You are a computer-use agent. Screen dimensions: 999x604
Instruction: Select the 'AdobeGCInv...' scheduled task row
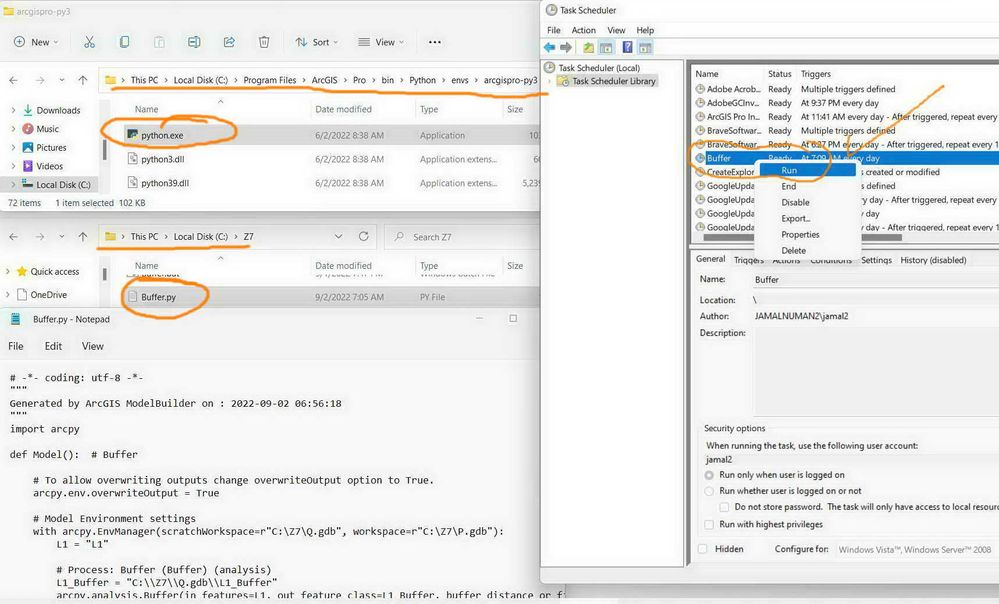click(x=845, y=103)
